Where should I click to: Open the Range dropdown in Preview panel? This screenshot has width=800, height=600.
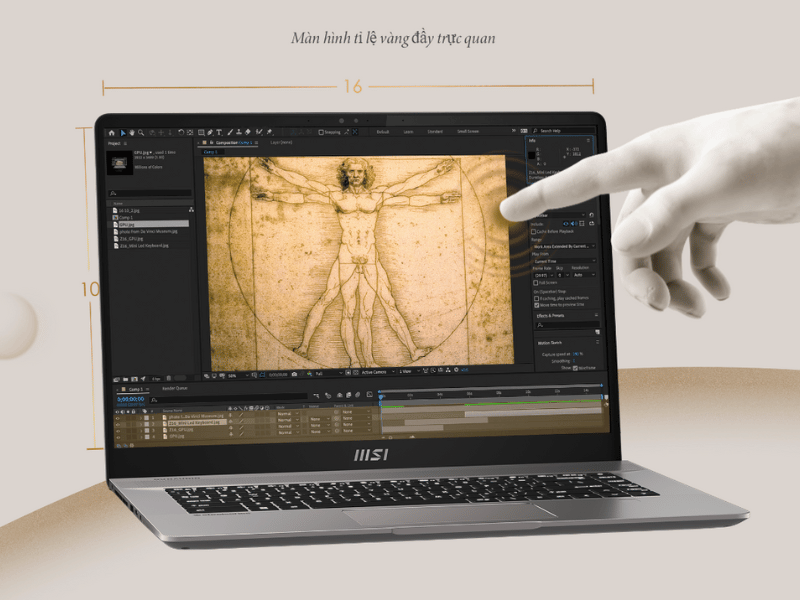[565, 246]
